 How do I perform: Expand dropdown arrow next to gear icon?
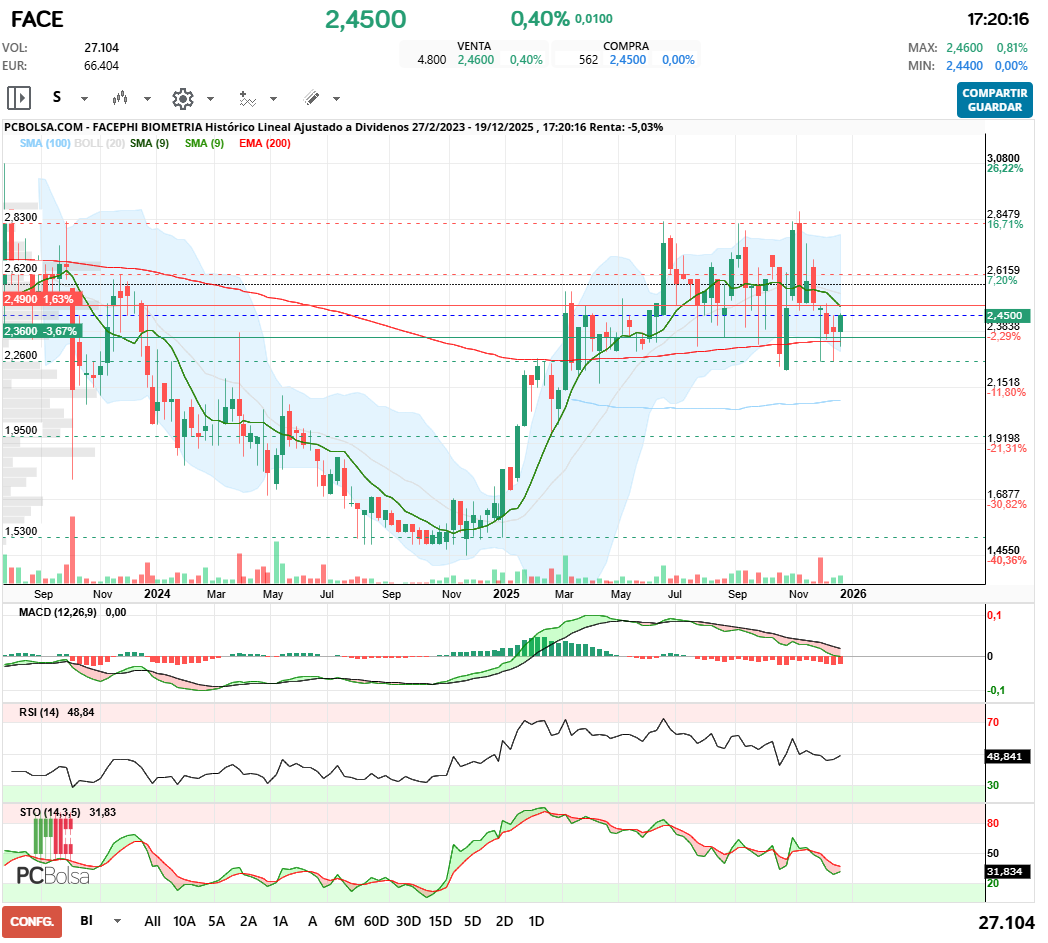click(210, 99)
